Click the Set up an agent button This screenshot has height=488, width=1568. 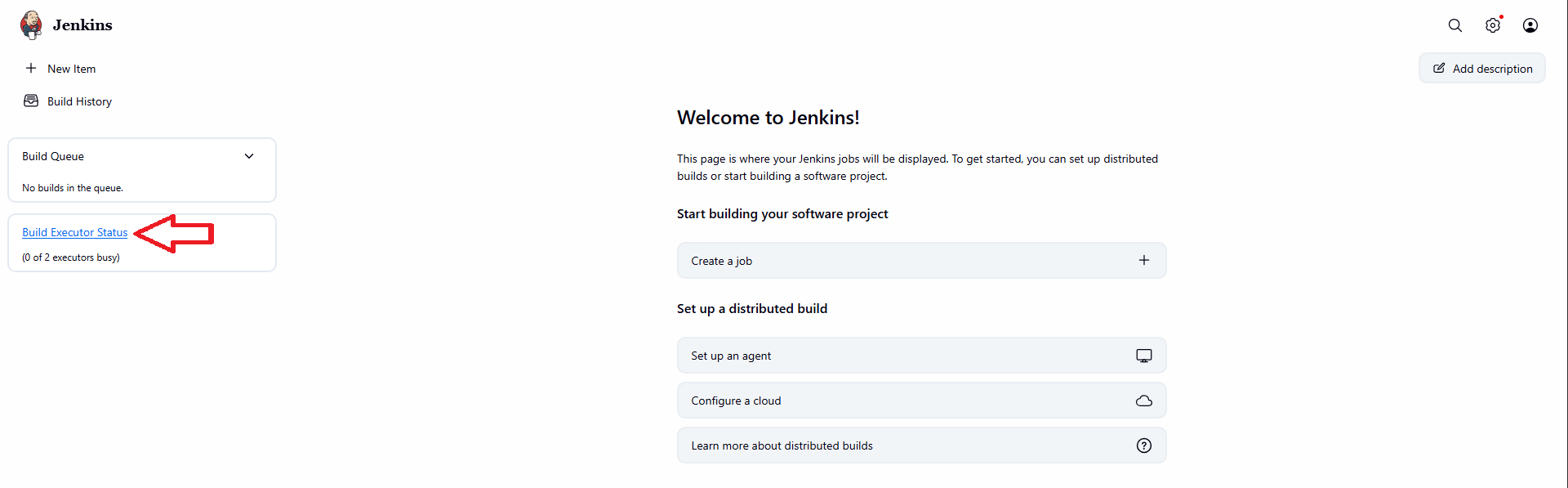point(922,356)
